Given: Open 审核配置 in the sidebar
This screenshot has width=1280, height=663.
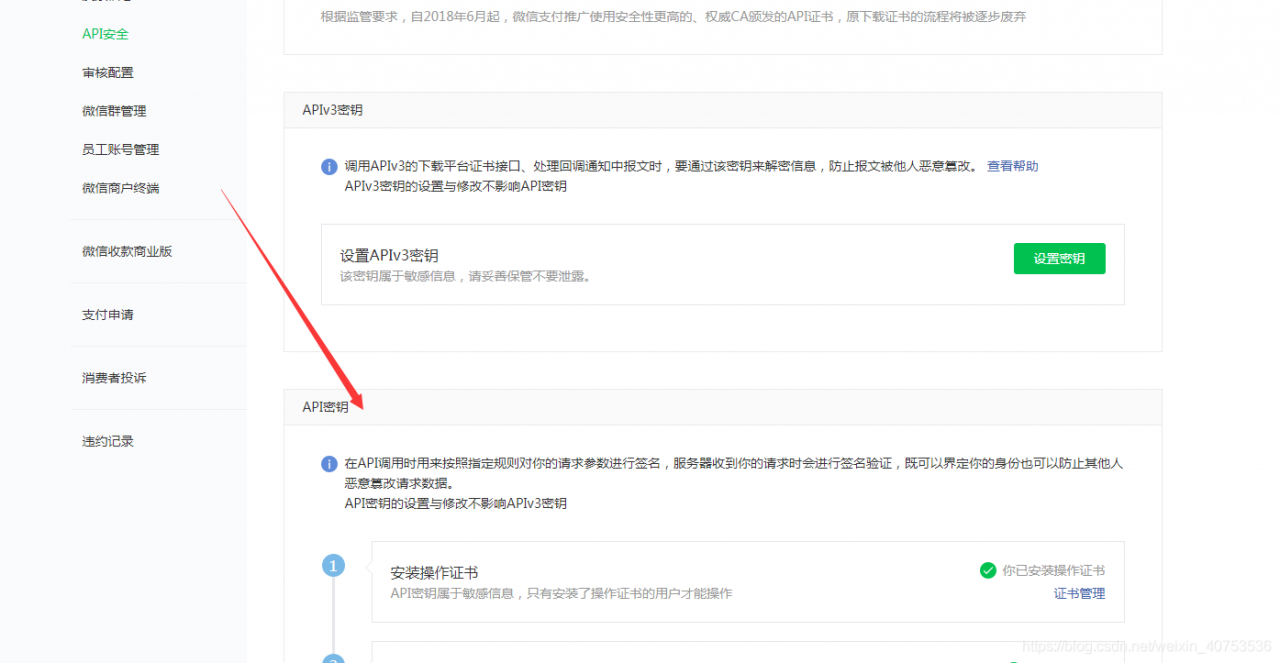Looking at the screenshot, I should 107,72.
